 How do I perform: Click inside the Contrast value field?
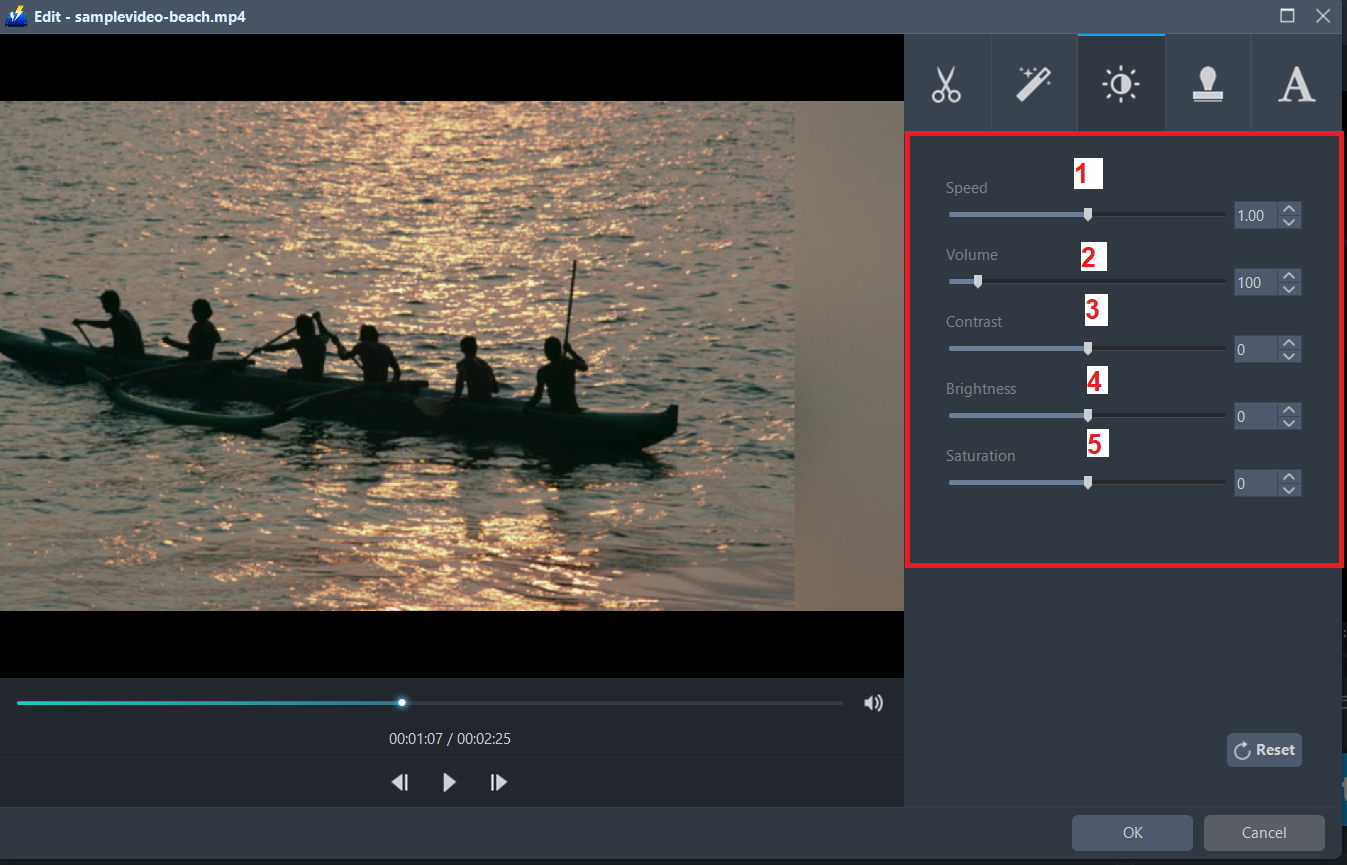point(1255,348)
